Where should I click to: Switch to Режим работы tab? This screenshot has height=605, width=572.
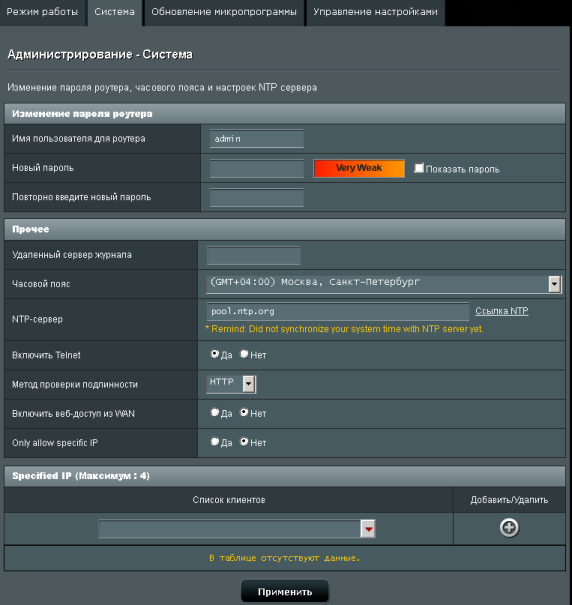[x=42, y=12]
